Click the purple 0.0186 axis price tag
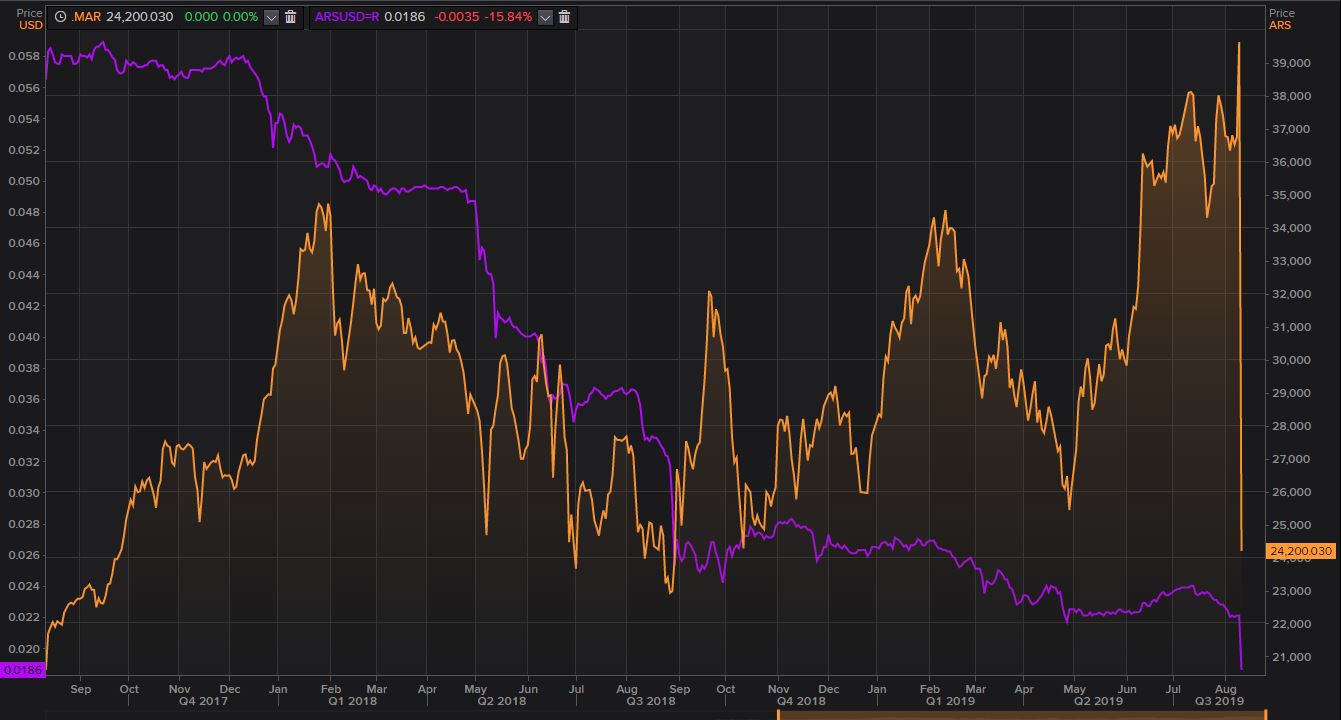This screenshot has height=720, width=1341. click(x=23, y=670)
